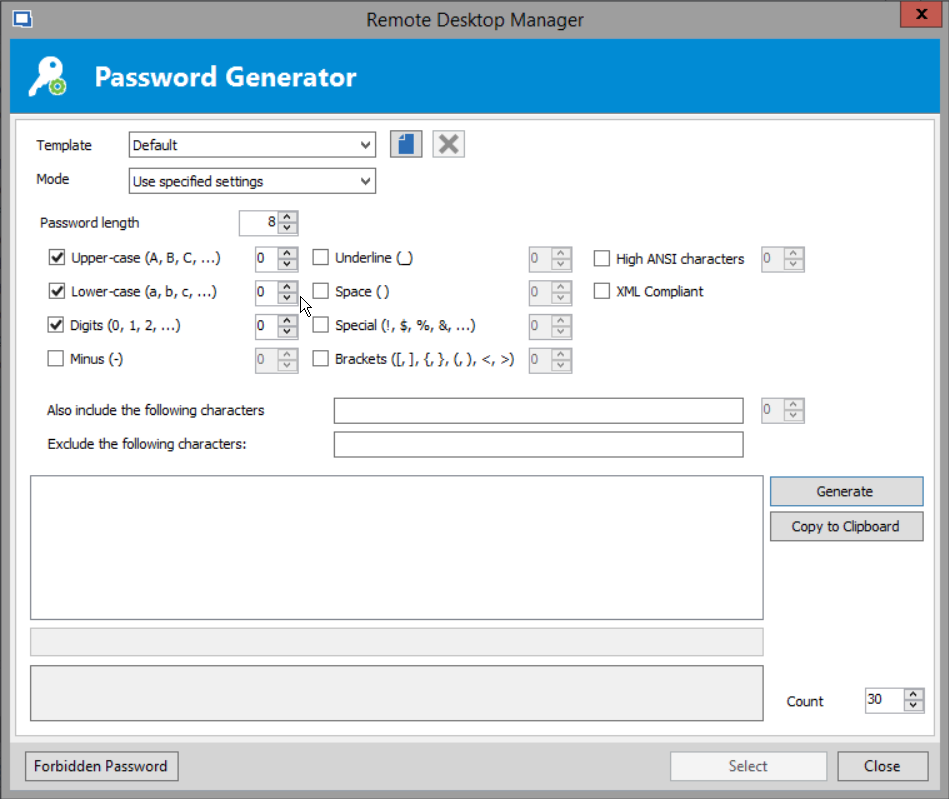Click the Count number field
Screen dimensions: 949x799
click(x=885, y=700)
